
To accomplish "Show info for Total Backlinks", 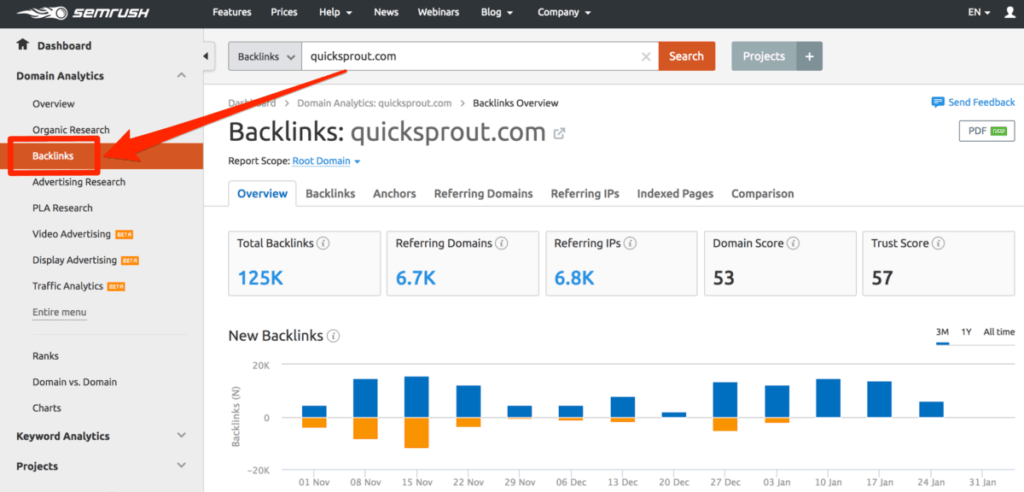I will tap(323, 243).
